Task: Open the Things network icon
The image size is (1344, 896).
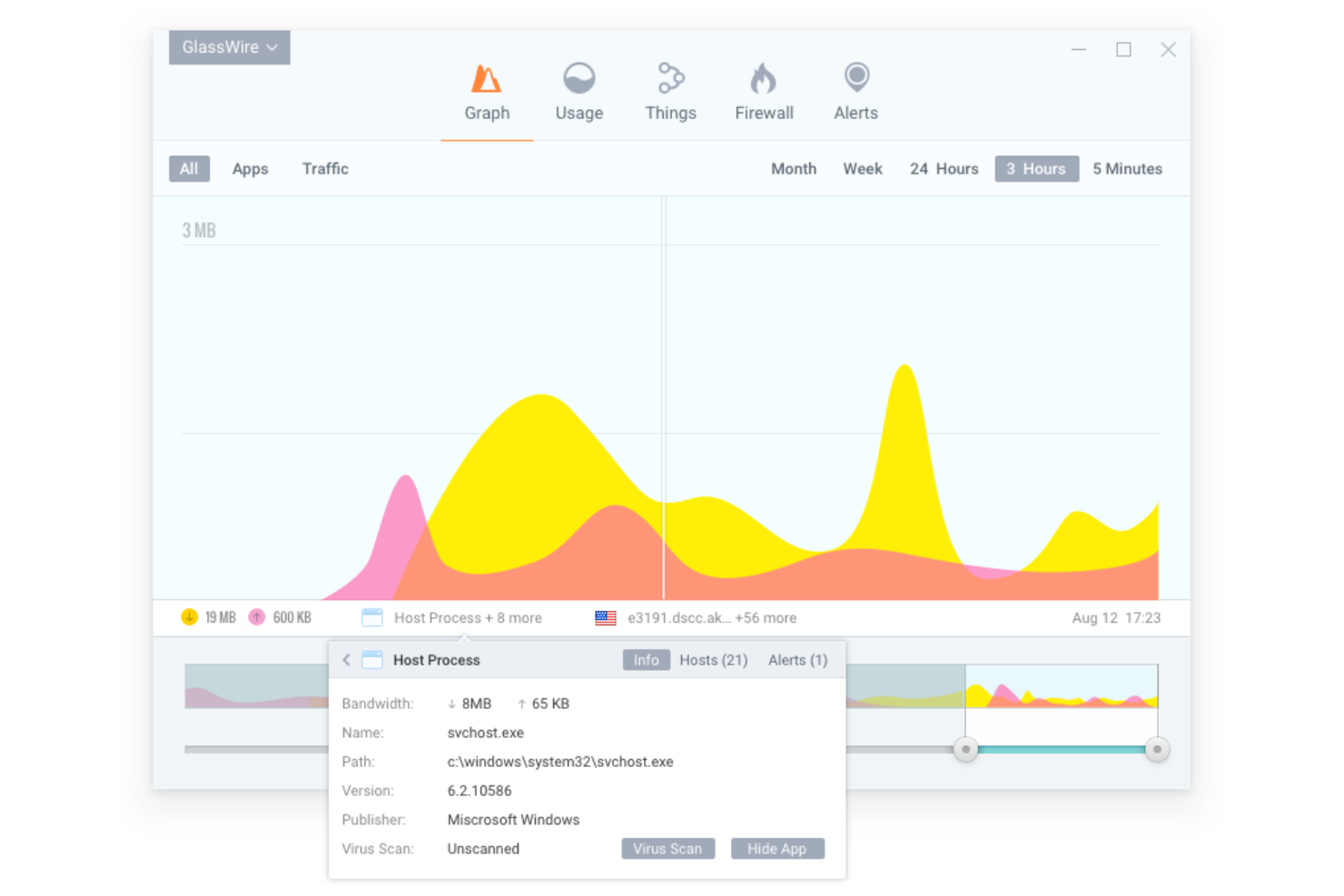Action: (x=671, y=78)
